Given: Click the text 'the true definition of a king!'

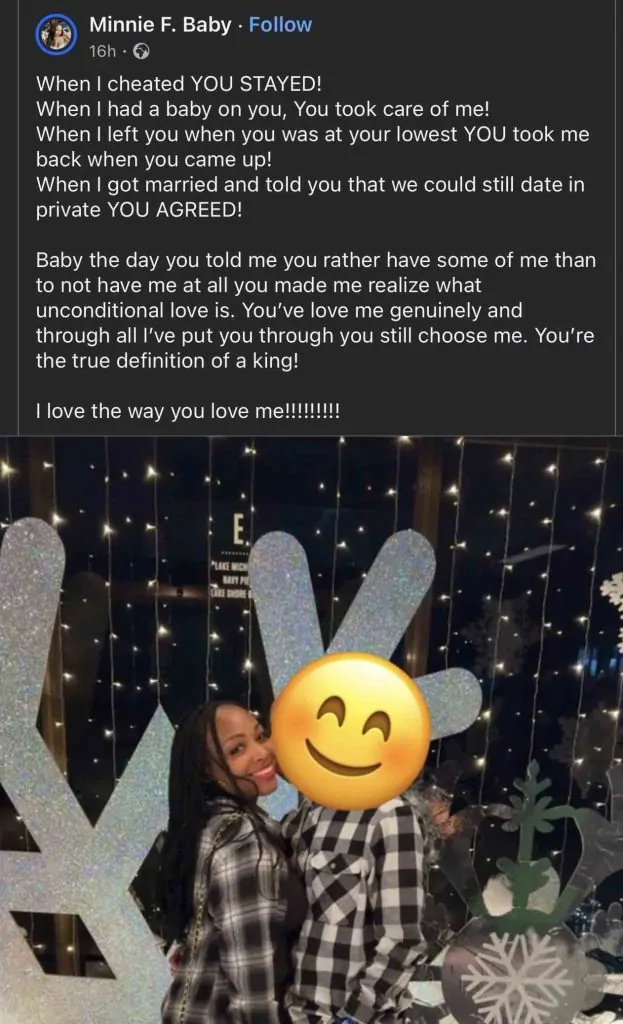Looking at the screenshot, I should pos(167,360).
